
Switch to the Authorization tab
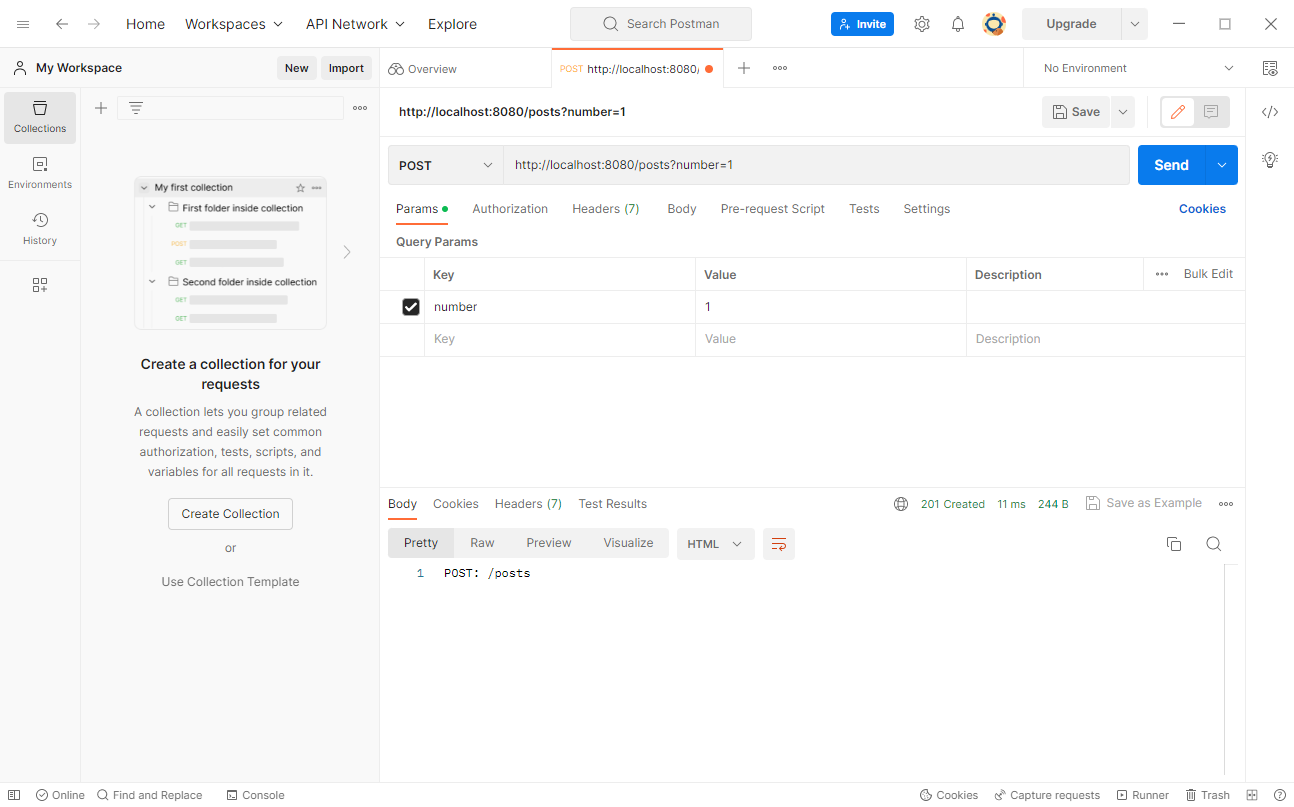point(510,209)
